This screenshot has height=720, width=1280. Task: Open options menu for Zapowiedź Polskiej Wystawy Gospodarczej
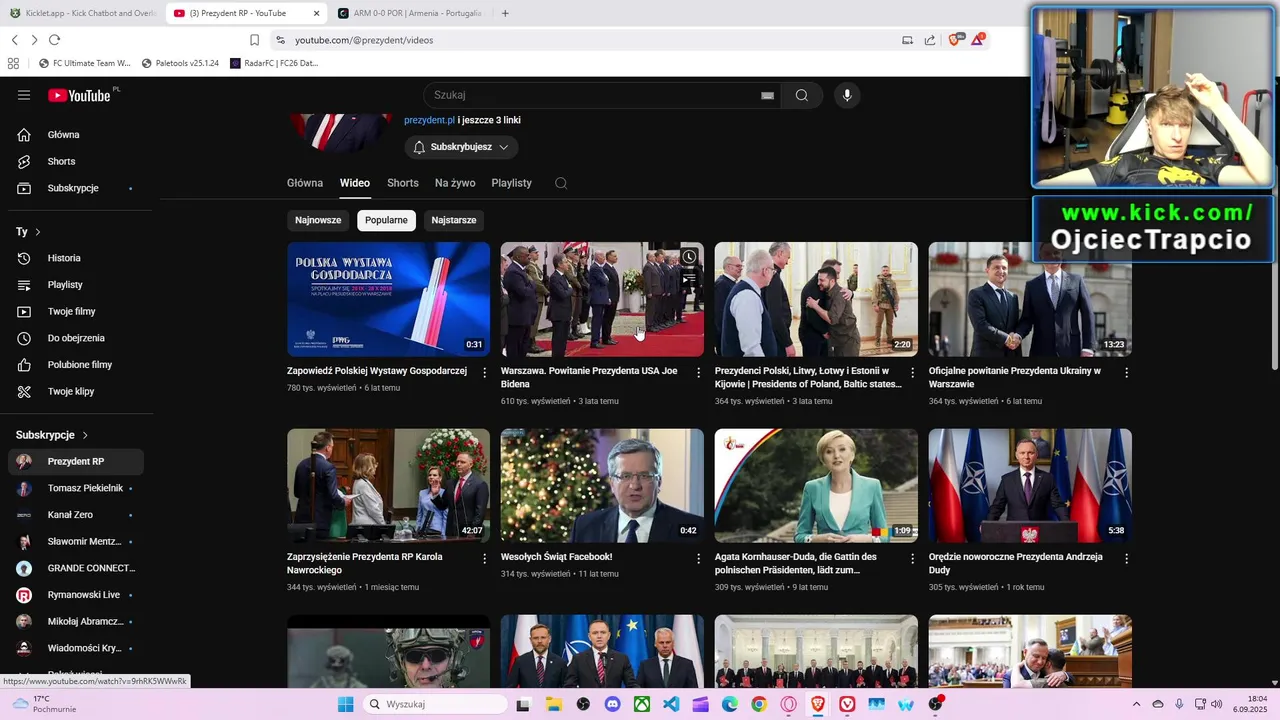(x=485, y=372)
